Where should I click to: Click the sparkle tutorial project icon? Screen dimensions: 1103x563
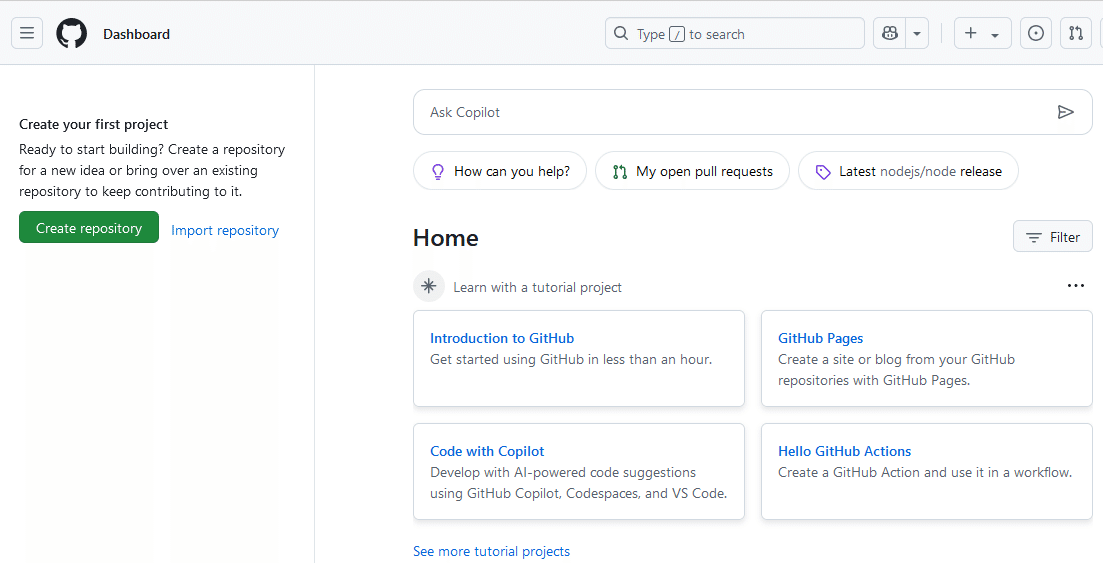429,287
